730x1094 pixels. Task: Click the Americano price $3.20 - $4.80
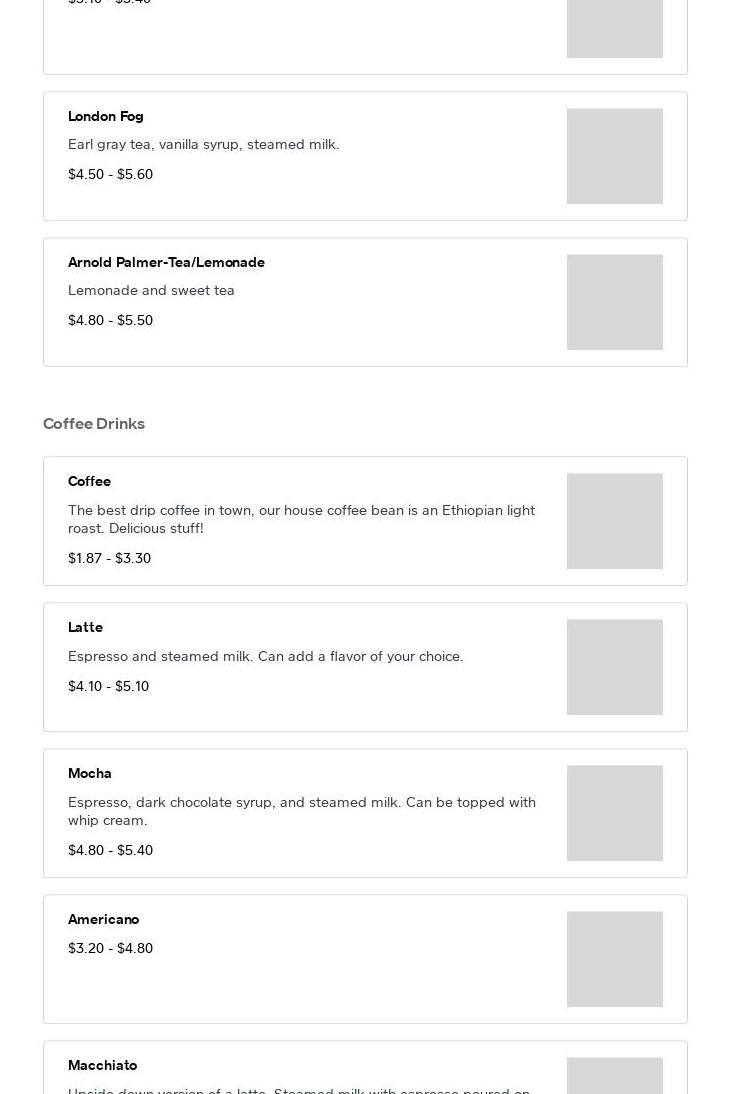(110, 948)
